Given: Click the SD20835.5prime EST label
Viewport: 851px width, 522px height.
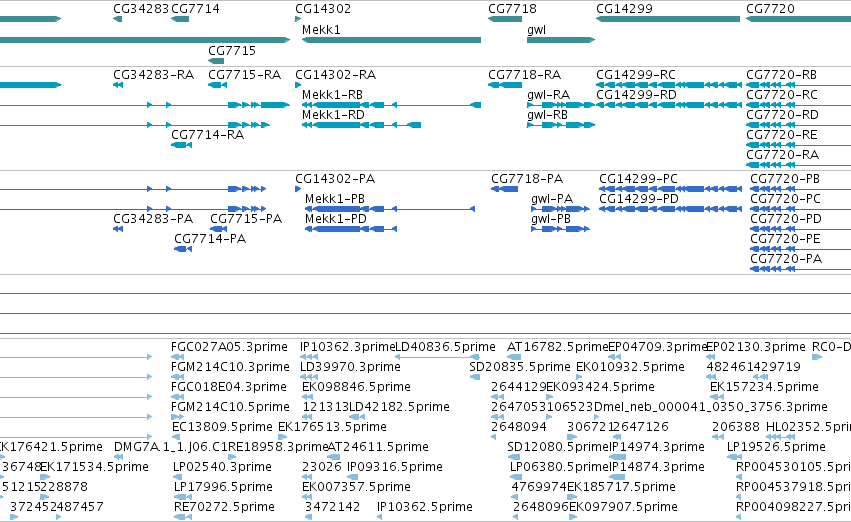Looking at the screenshot, I should point(520,367).
